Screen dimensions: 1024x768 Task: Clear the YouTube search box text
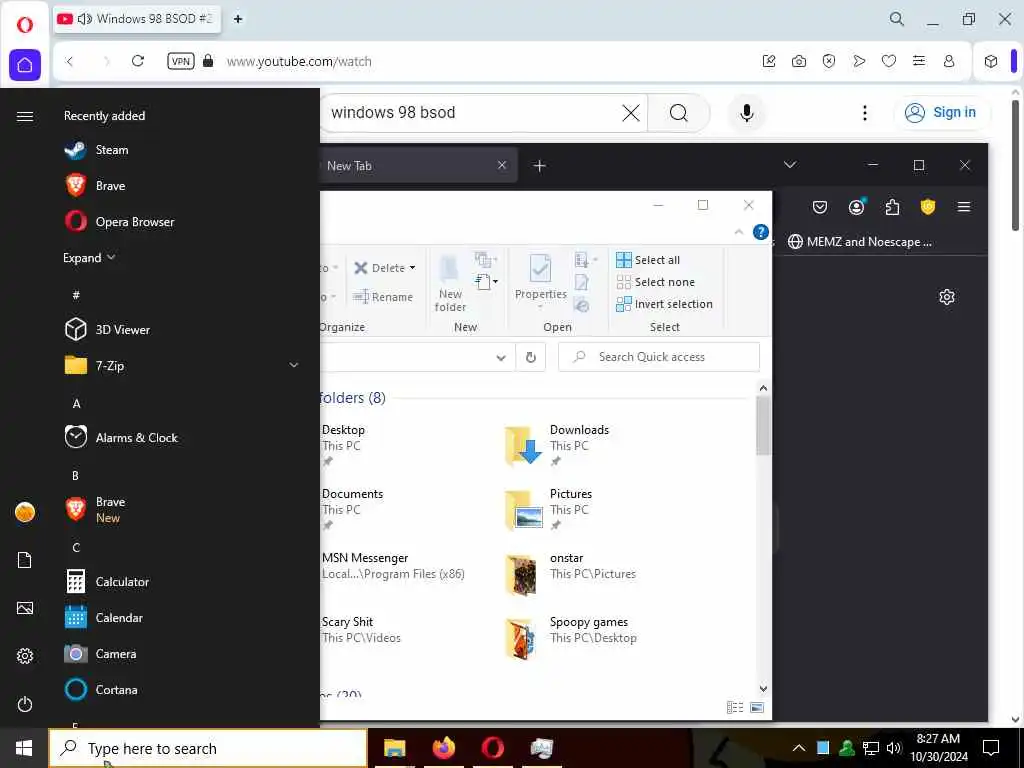click(631, 113)
